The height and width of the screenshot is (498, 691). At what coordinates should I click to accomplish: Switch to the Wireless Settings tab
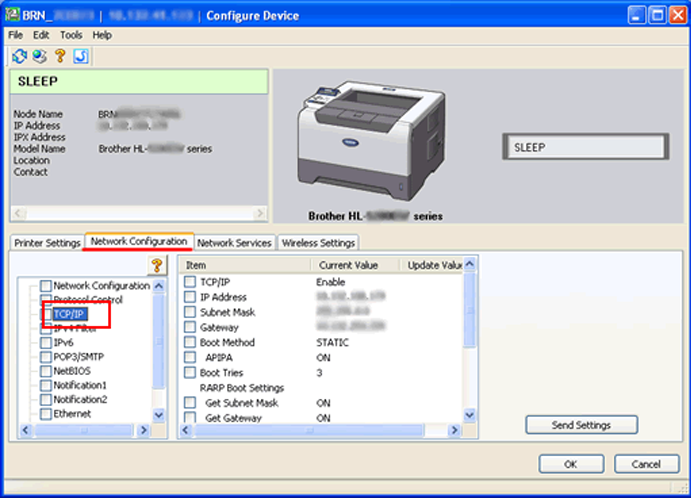pyautogui.click(x=317, y=243)
